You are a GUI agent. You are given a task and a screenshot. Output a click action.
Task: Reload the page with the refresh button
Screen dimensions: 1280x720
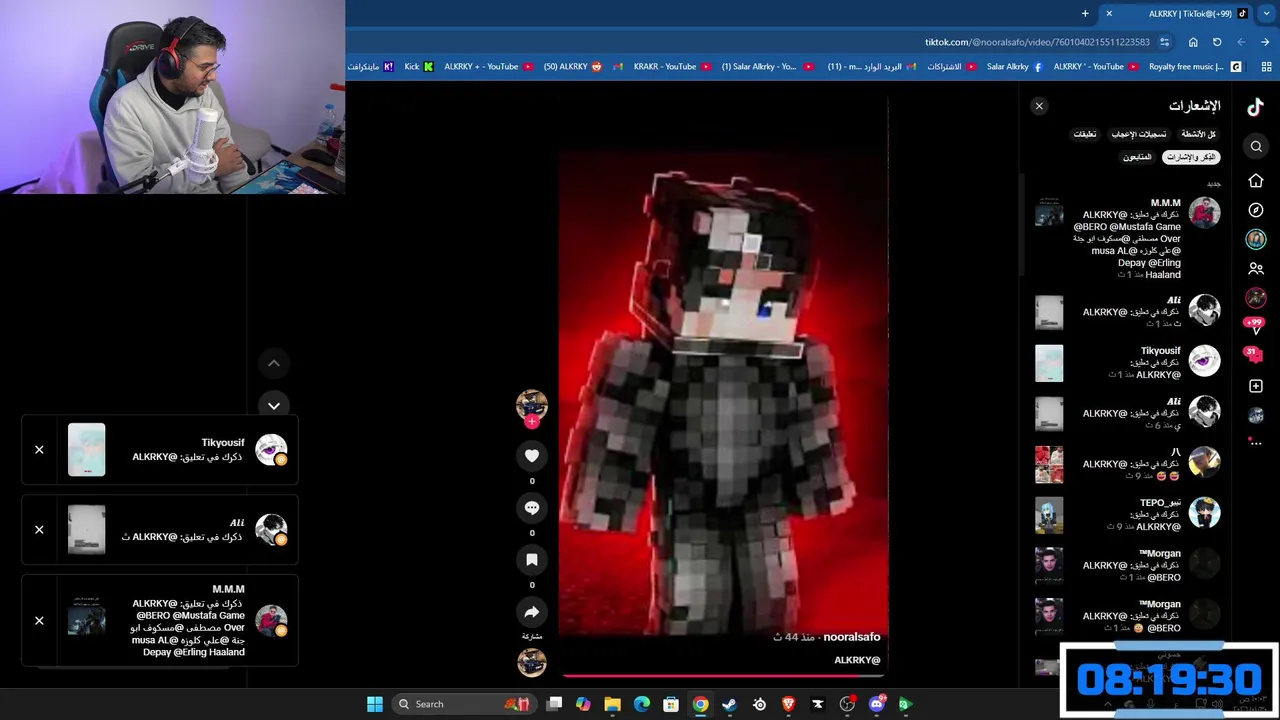(1217, 42)
